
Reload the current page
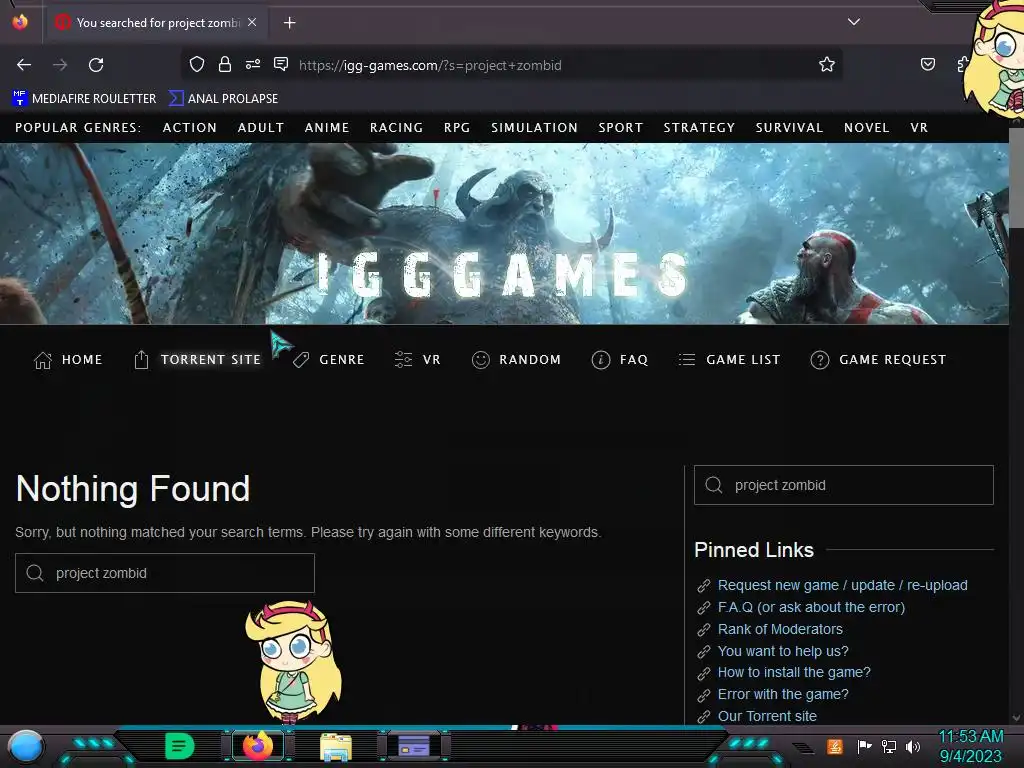tap(96, 65)
